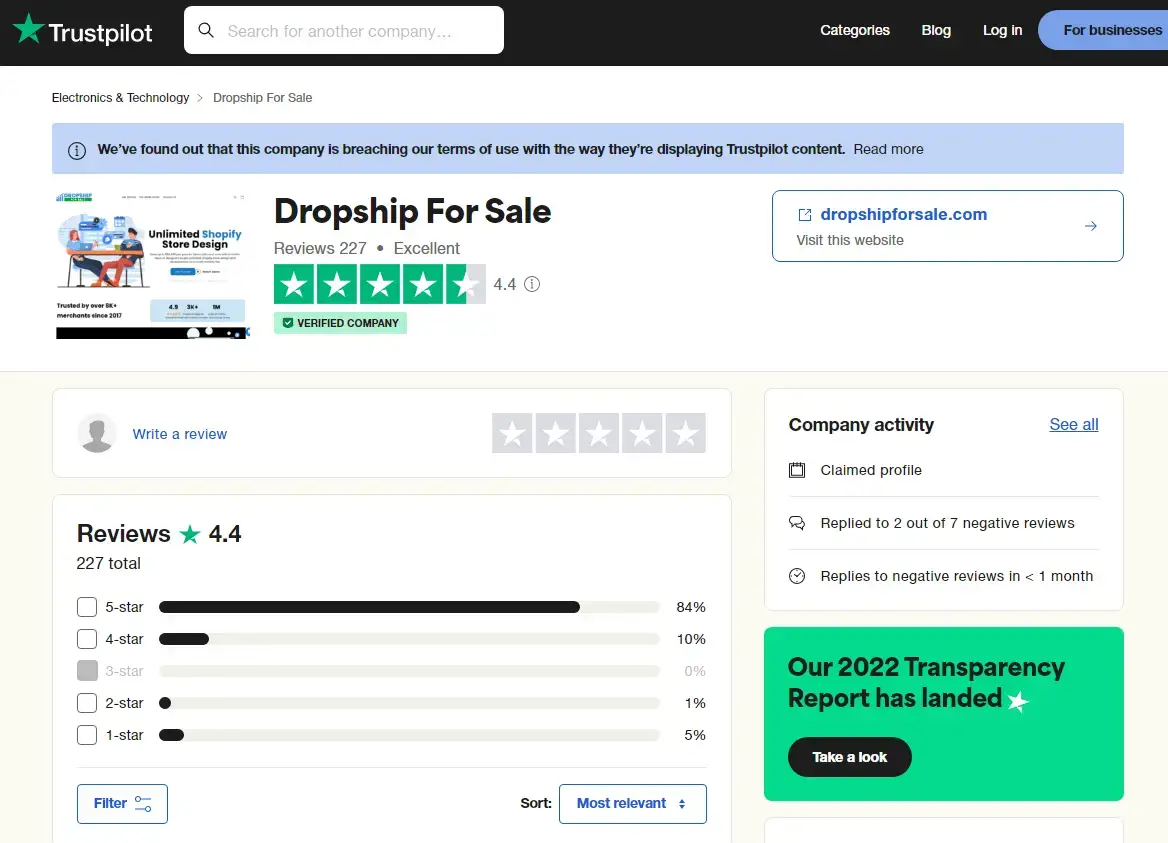
Task: Click the calendar icon beside Claimed profile
Action: click(797, 470)
